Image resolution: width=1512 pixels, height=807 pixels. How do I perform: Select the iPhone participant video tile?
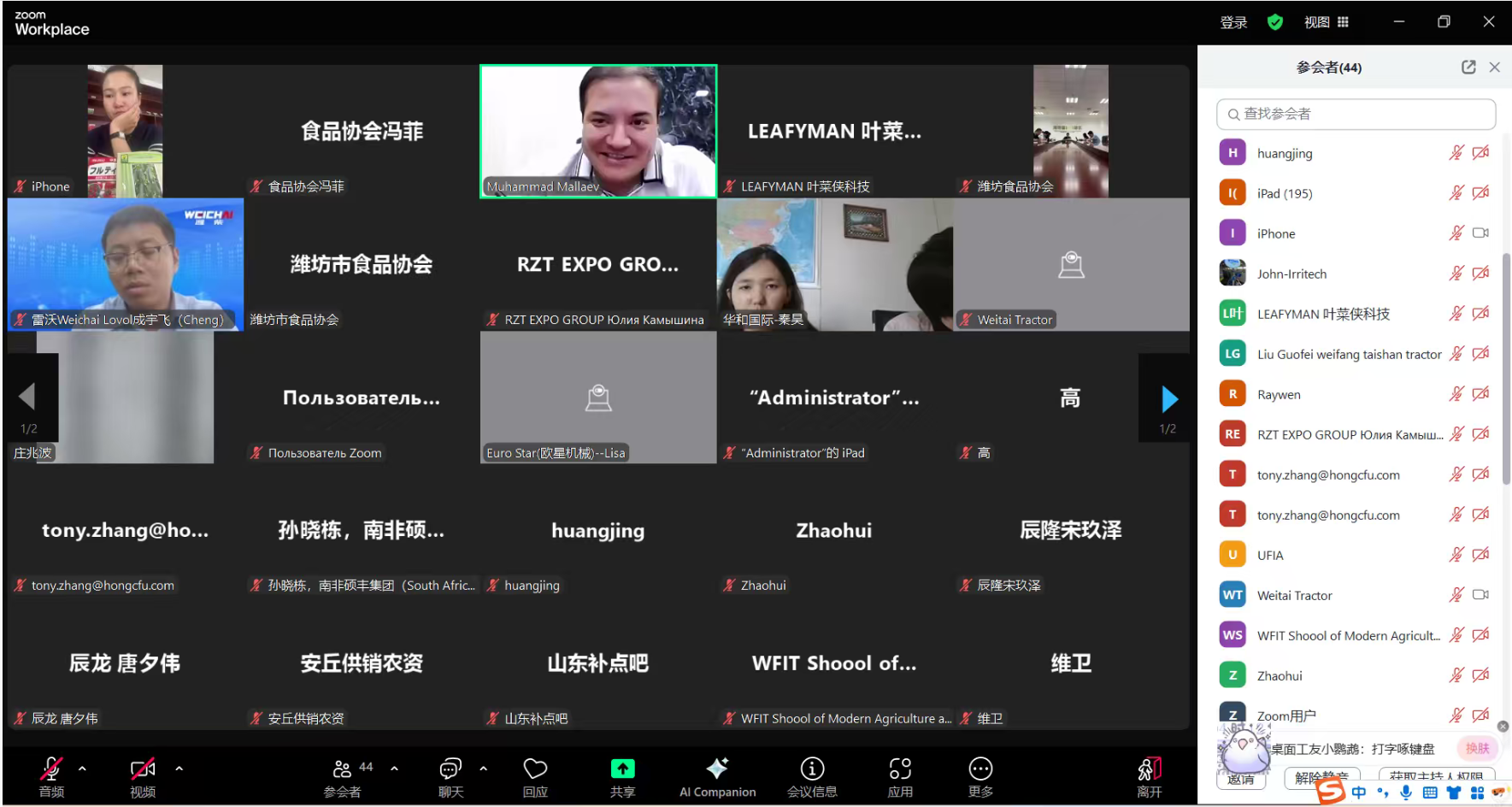(x=126, y=132)
